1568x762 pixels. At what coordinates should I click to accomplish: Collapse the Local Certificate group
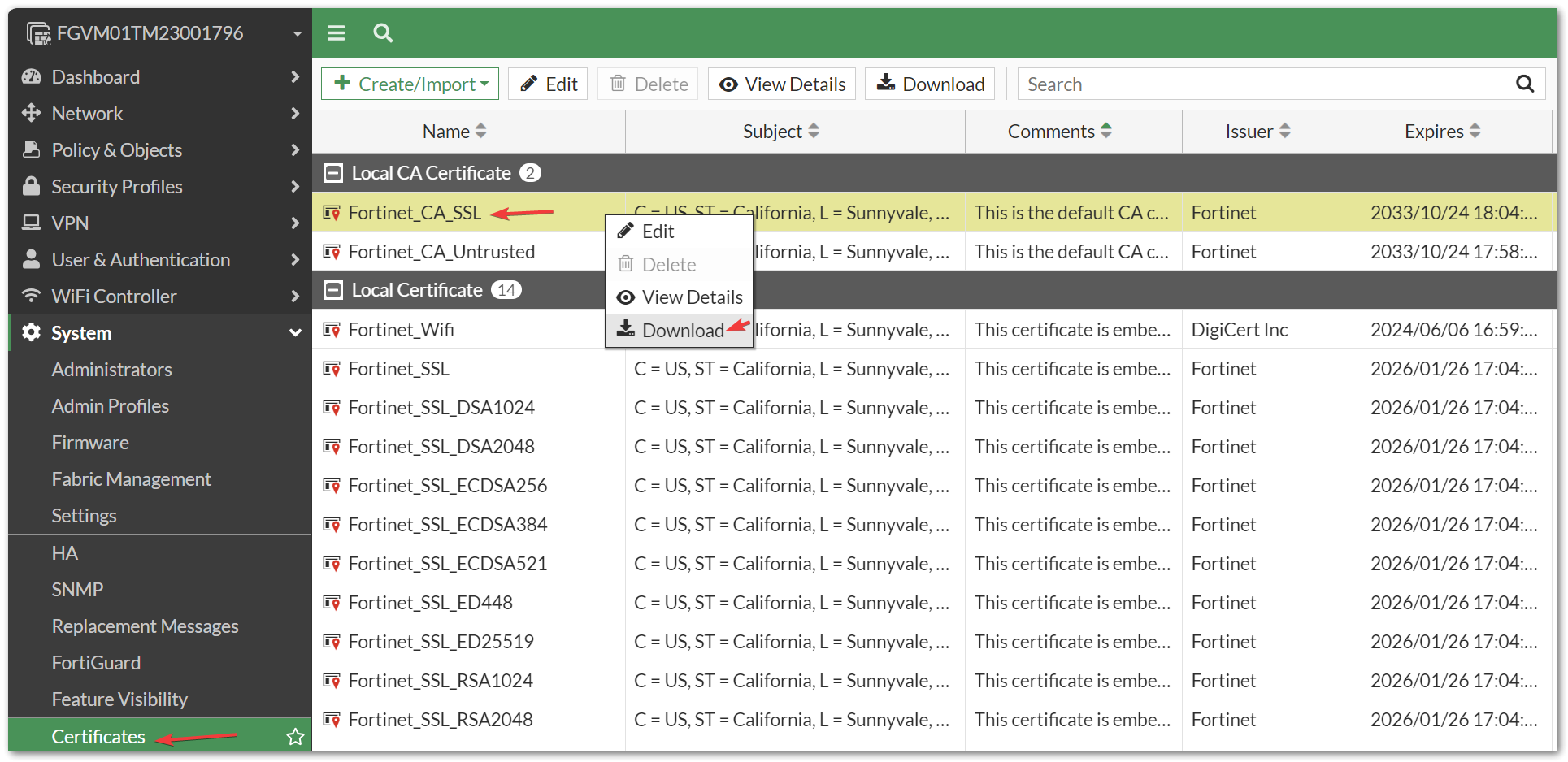coord(332,290)
